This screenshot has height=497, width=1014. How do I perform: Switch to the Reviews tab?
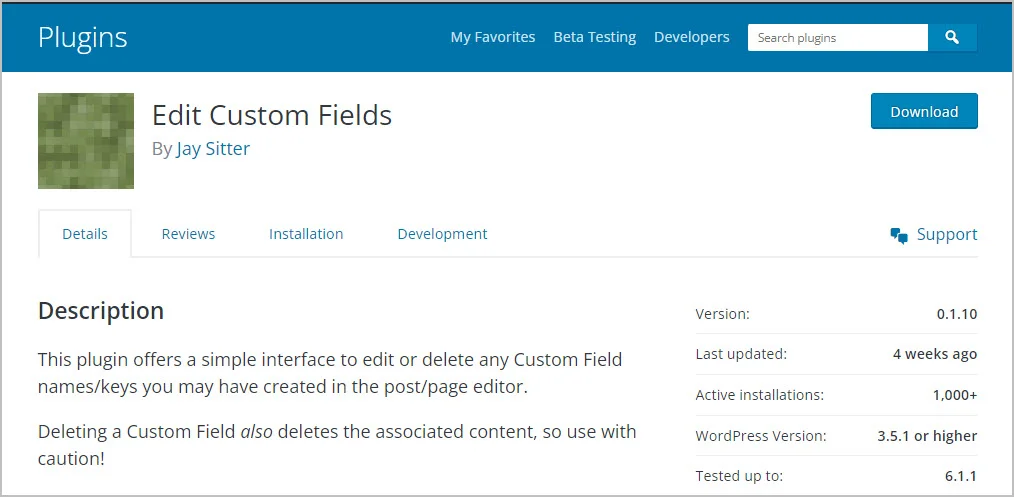click(188, 234)
